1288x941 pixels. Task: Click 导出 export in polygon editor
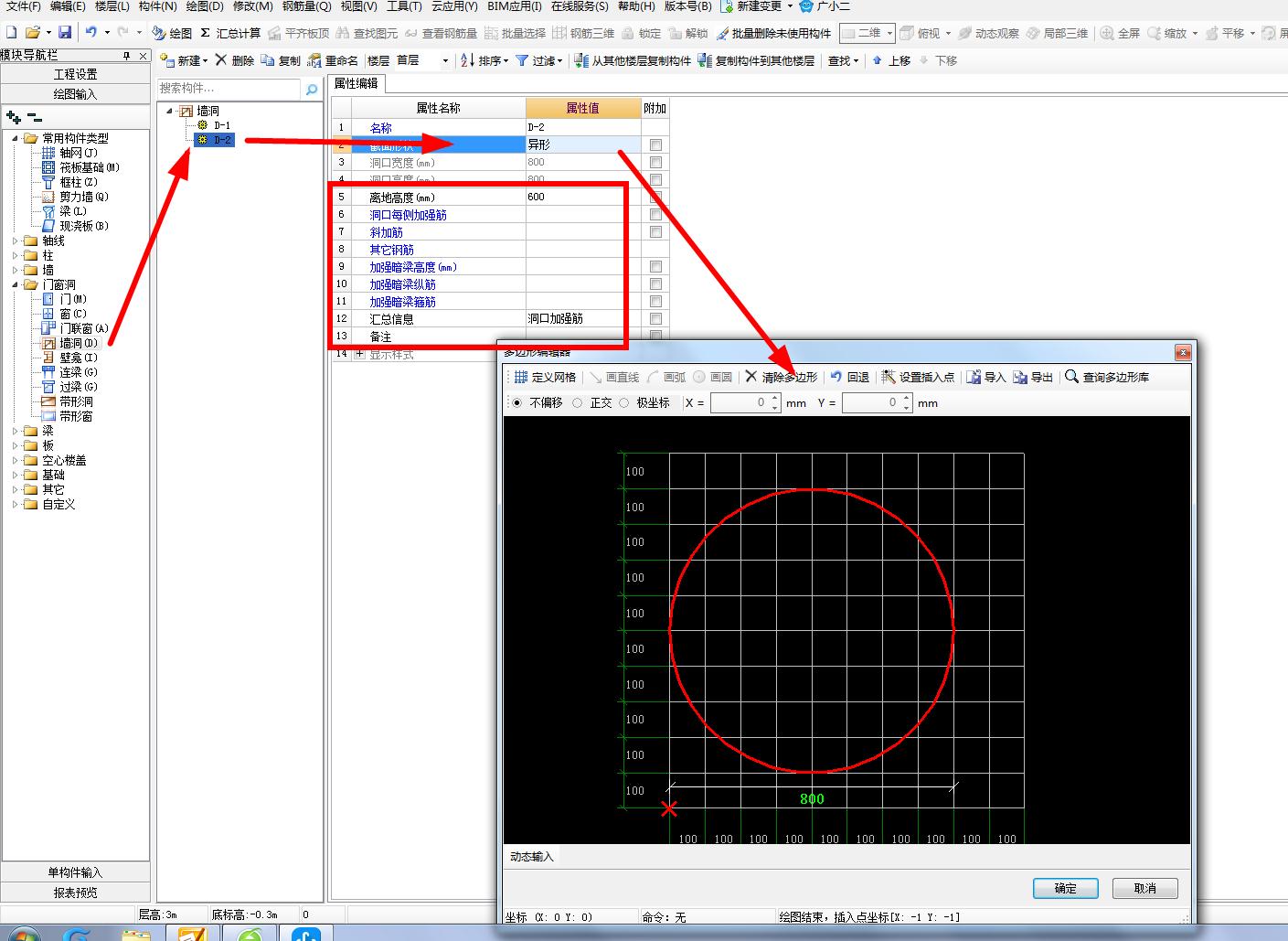(x=1033, y=377)
